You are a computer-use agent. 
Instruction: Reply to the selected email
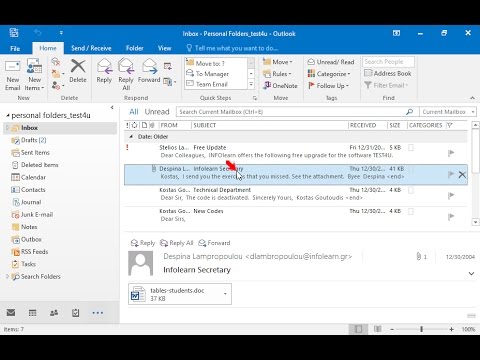pos(104,71)
